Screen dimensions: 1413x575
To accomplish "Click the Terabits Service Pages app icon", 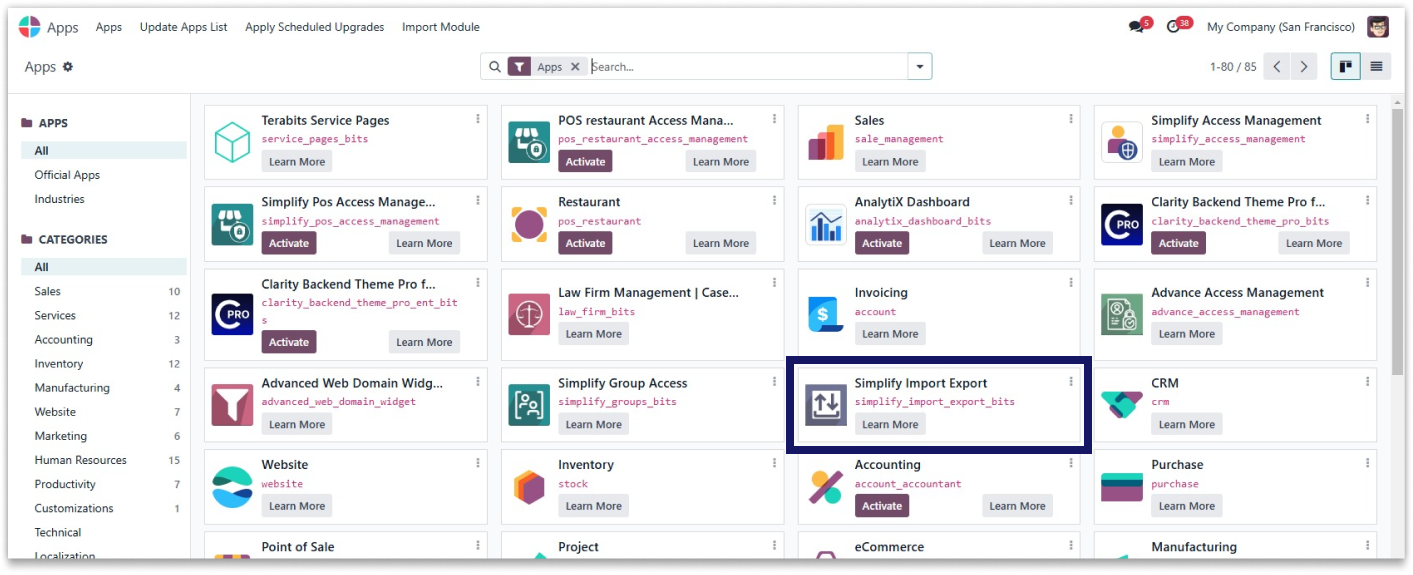I will click(x=232, y=142).
